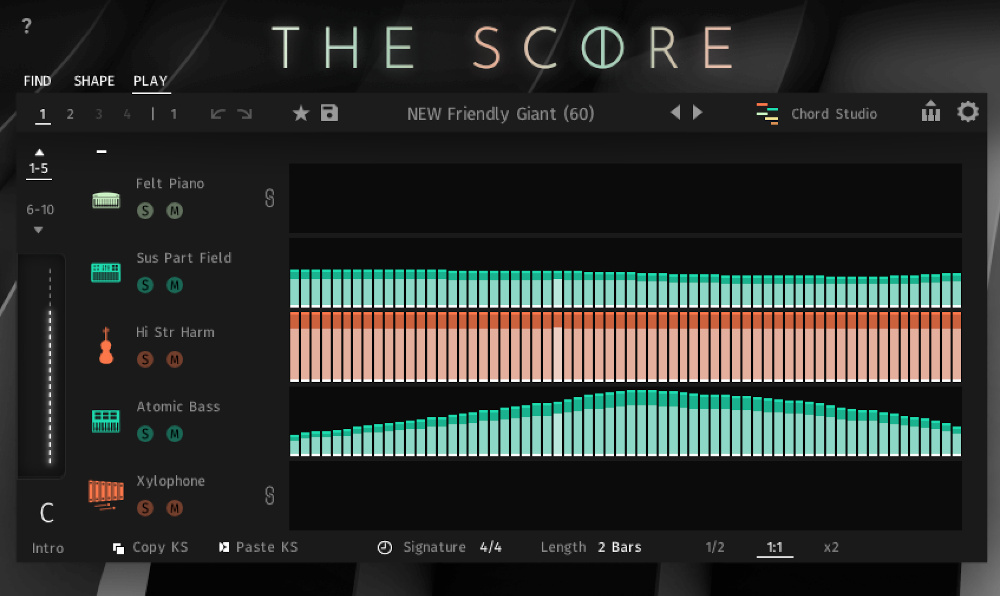Click the Hi Str Harm violin icon
The width and height of the screenshot is (1000, 596).
coord(106,346)
